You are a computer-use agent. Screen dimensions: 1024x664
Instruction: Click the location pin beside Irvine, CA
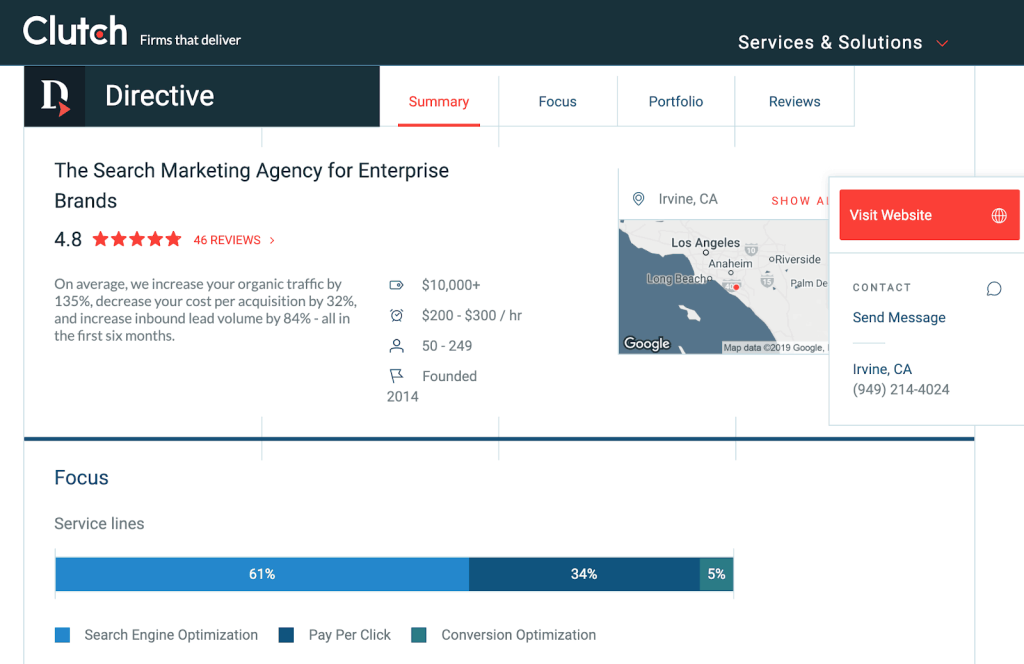click(x=638, y=199)
